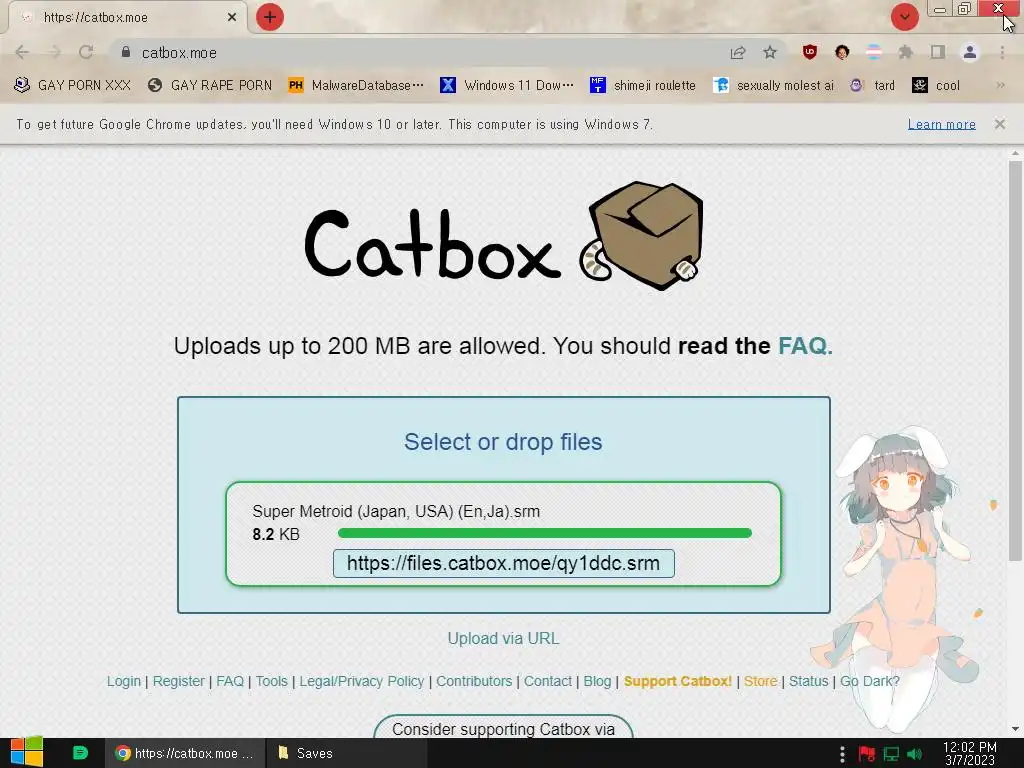
Task: Click Learn more in the update notice
Action: tap(941, 124)
